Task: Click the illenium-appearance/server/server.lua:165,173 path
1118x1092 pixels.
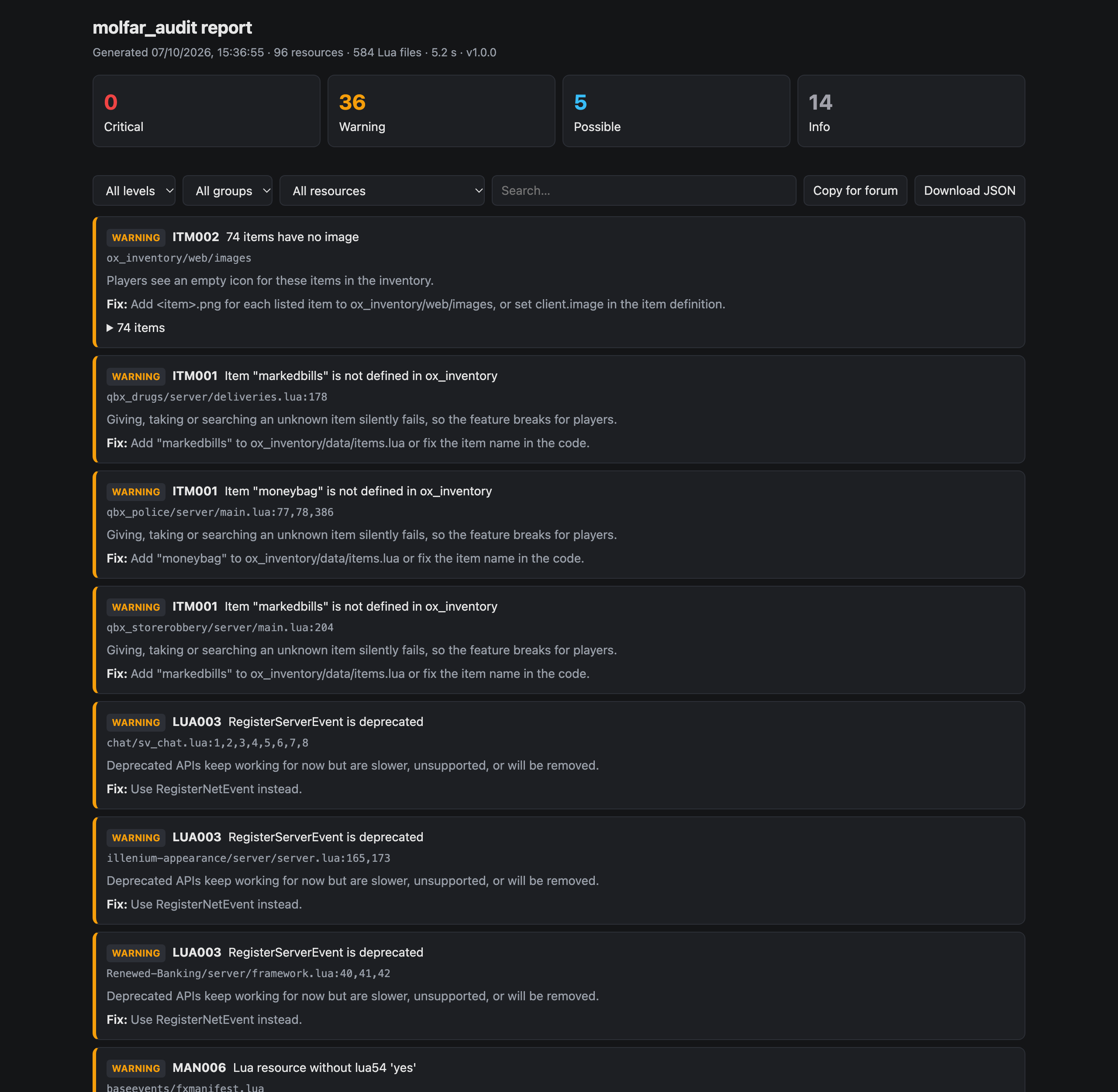Action: tap(248, 858)
